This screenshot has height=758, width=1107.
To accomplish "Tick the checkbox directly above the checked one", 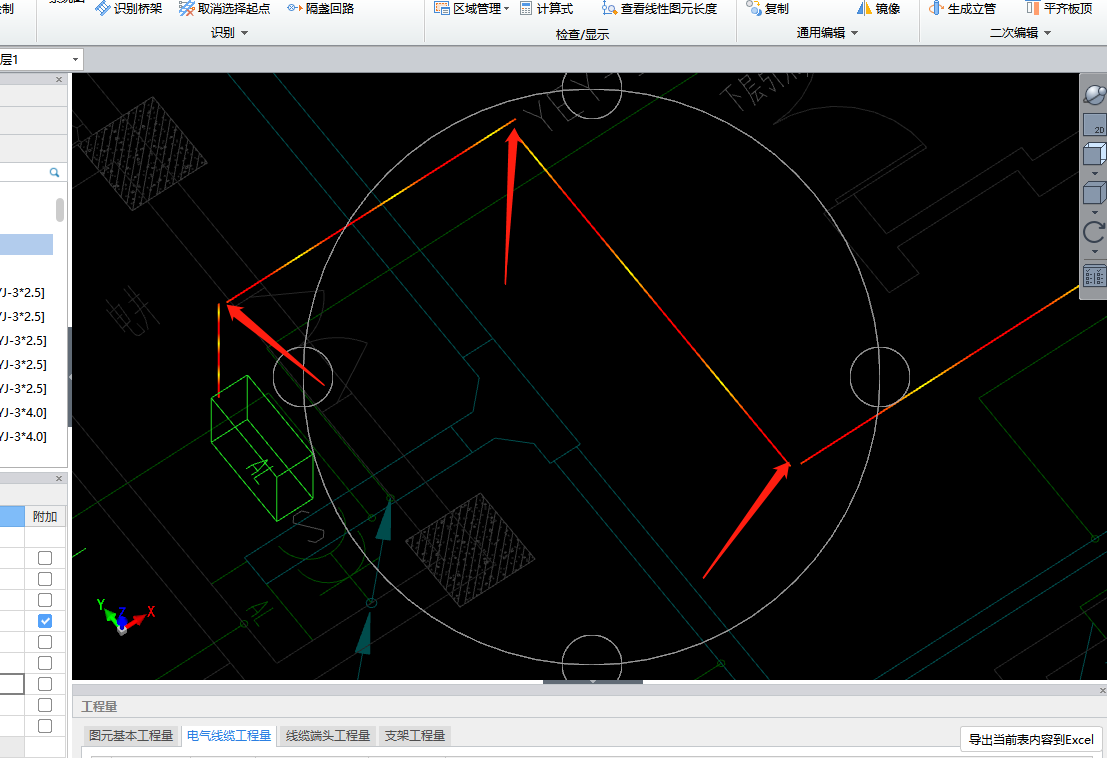I will pyautogui.click(x=45, y=600).
